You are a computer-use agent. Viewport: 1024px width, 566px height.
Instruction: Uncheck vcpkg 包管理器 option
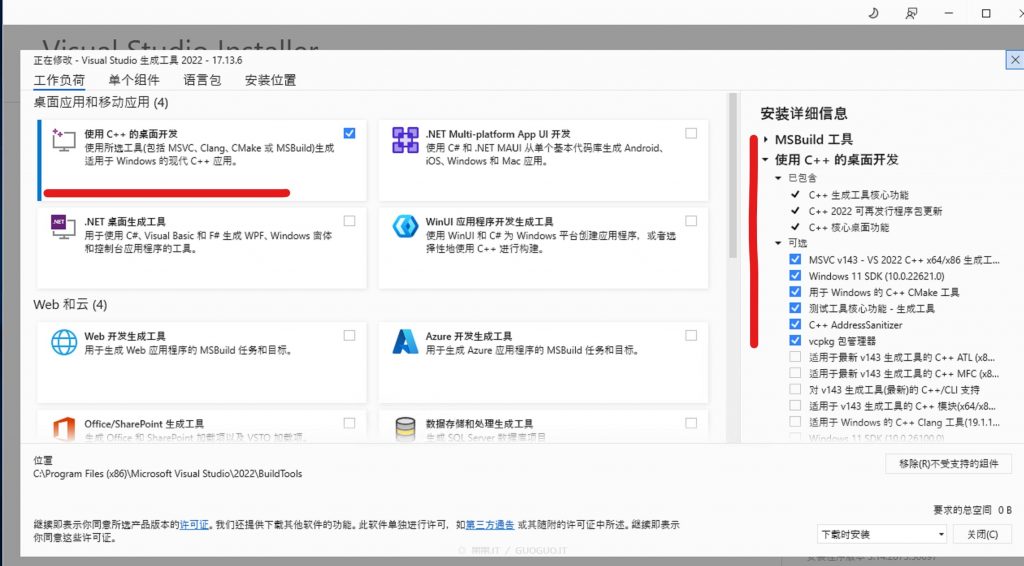pos(795,340)
